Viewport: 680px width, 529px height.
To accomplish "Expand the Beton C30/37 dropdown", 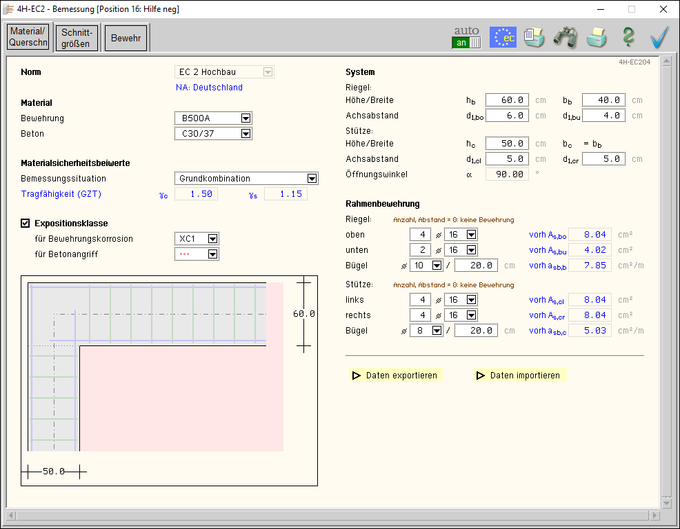I will coord(245,133).
